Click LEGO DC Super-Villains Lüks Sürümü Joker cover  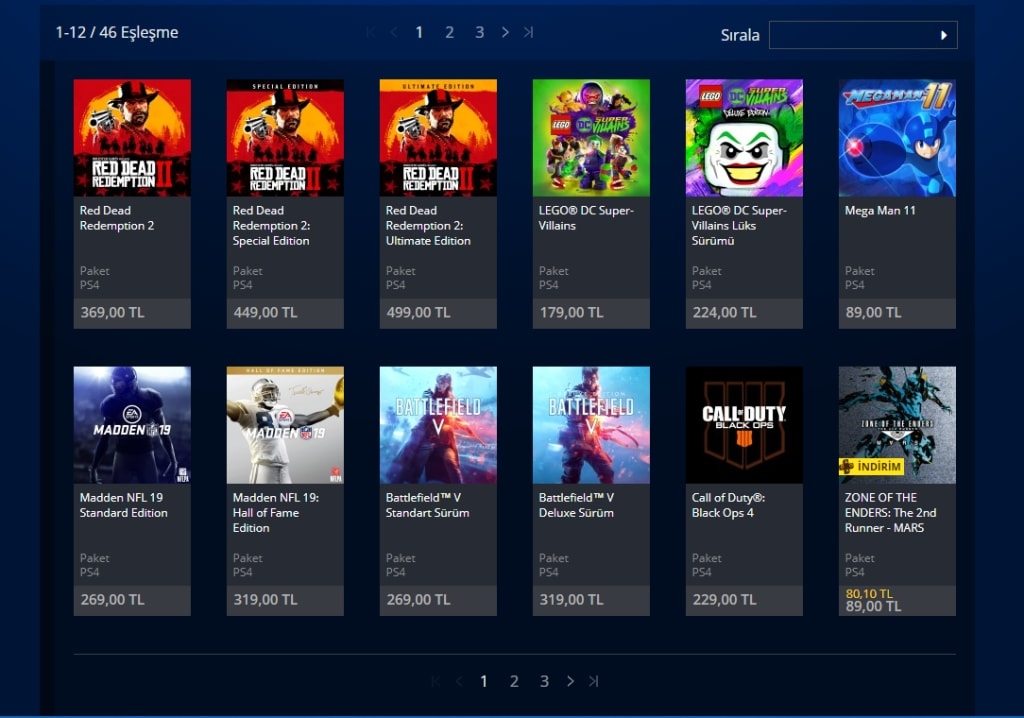click(744, 138)
